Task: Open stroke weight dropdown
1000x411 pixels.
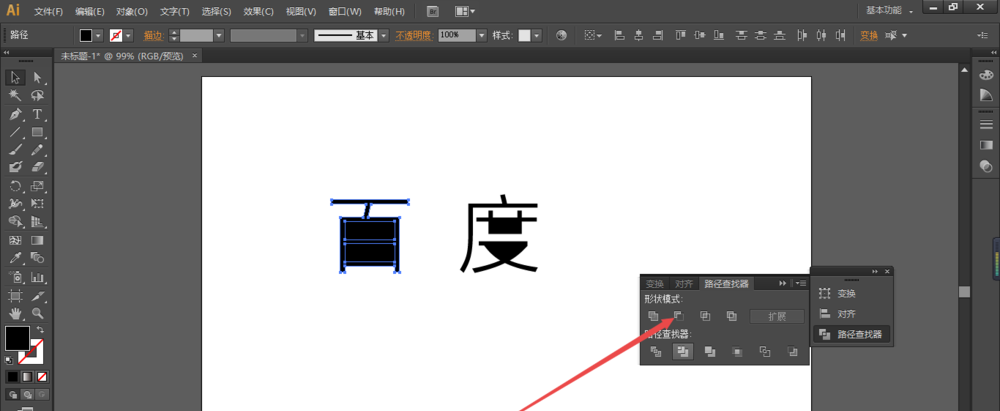Action: click(x=219, y=36)
